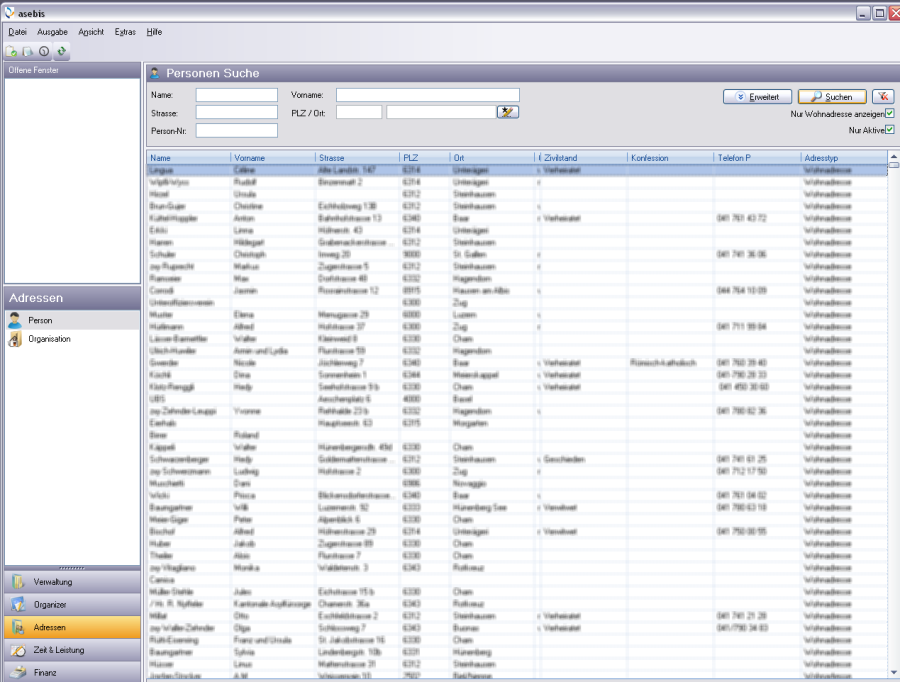900x682 pixels.
Task: Uncheck the Nur Aktive checkbox
Action: (889, 130)
